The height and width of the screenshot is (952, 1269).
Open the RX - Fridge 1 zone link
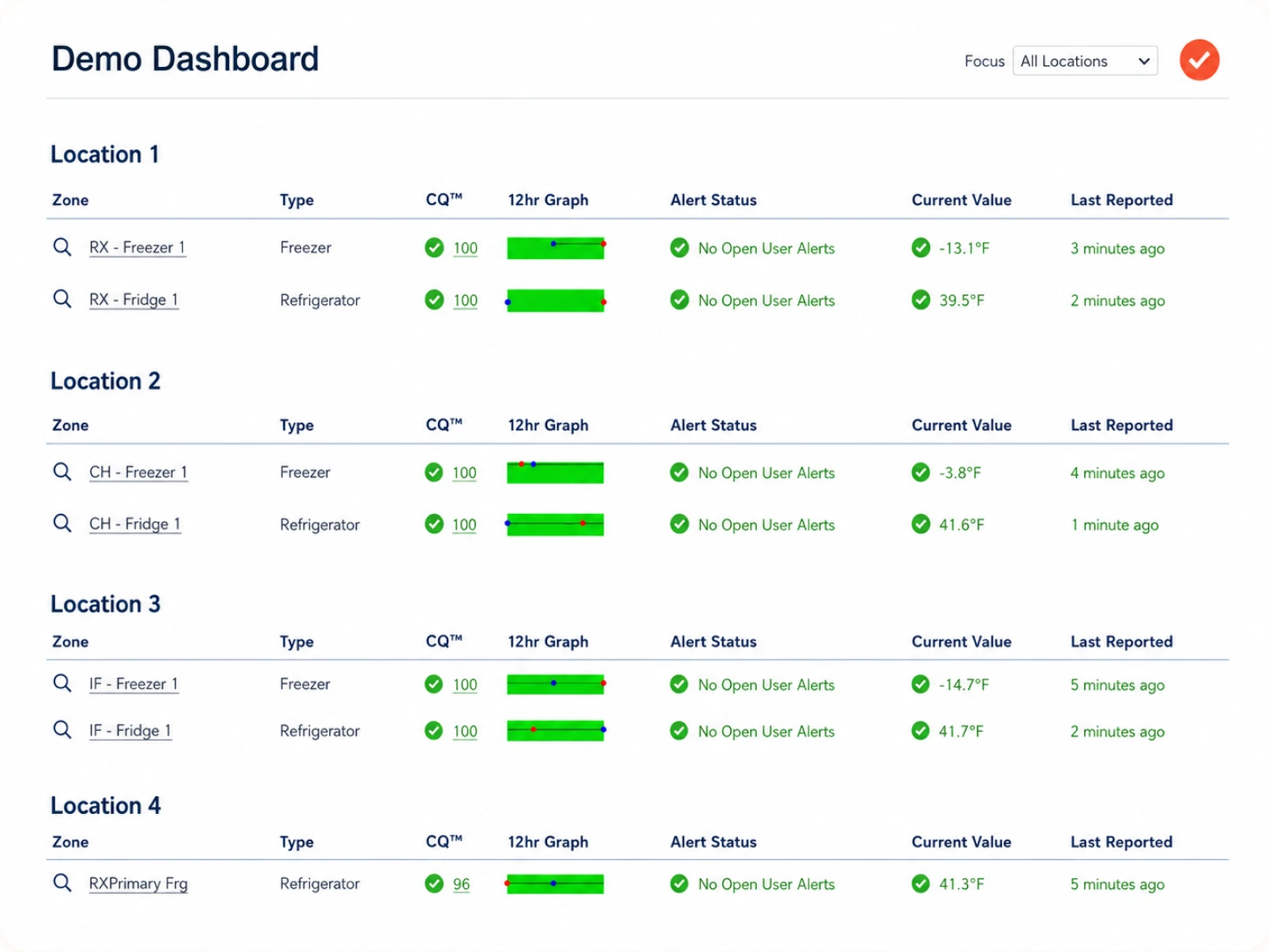[x=133, y=300]
